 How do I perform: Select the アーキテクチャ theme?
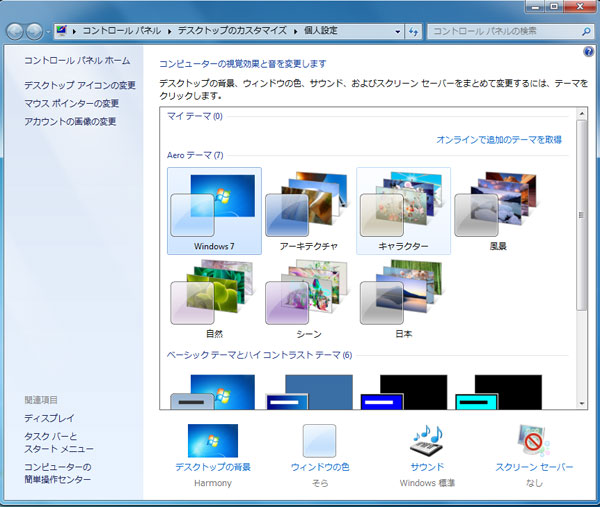(x=309, y=211)
